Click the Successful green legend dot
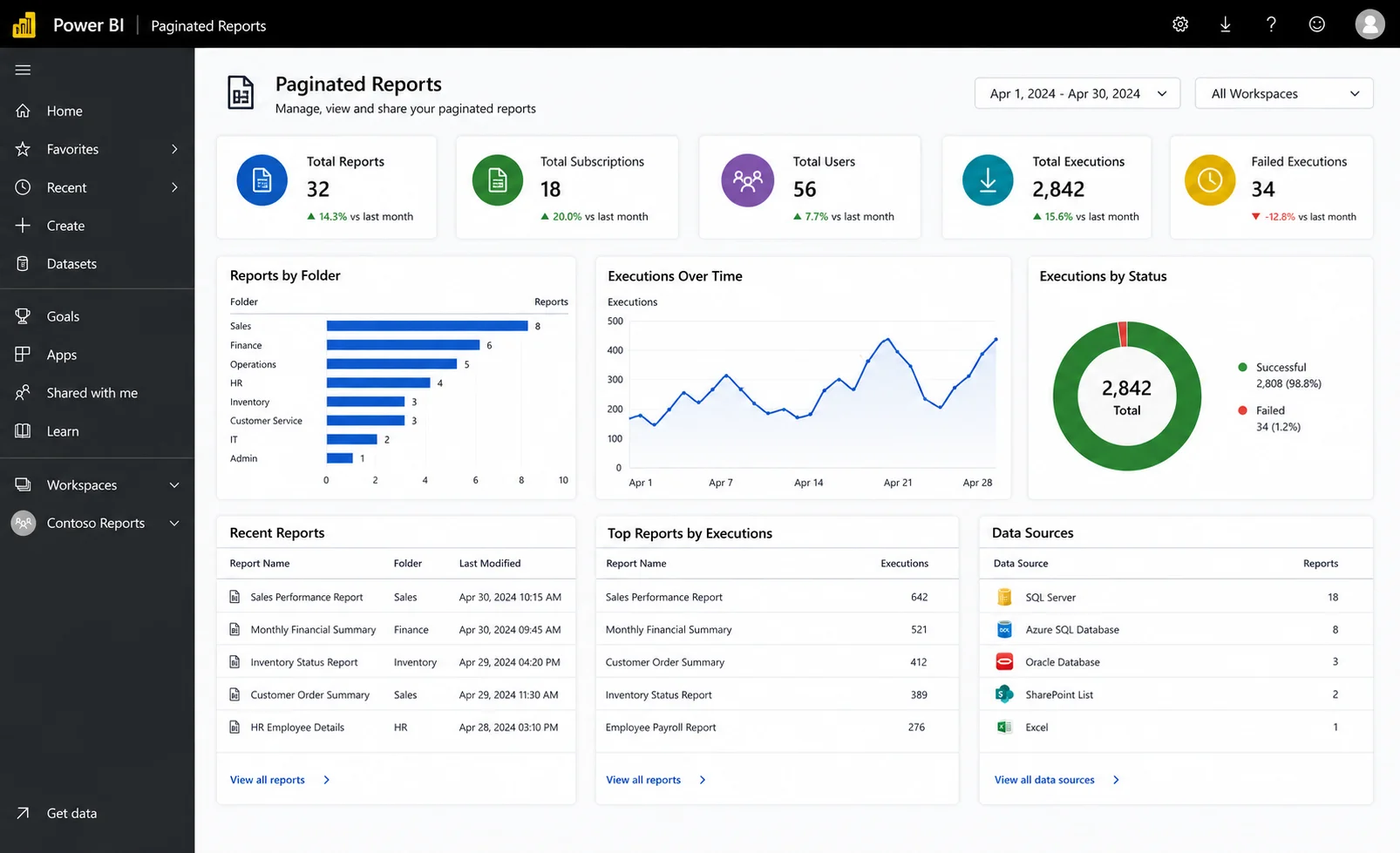1400x853 pixels. pyautogui.click(x=1242, y=367)
